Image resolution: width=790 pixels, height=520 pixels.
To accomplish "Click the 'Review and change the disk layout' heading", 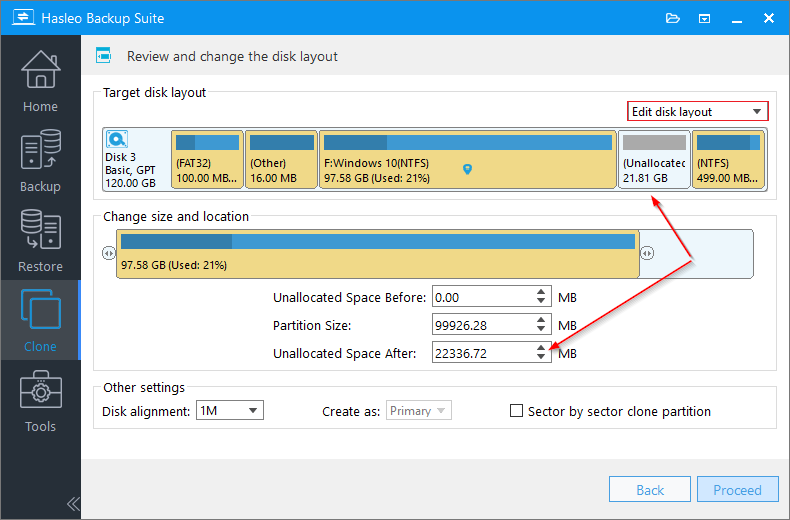I will [x=232, y=56].
